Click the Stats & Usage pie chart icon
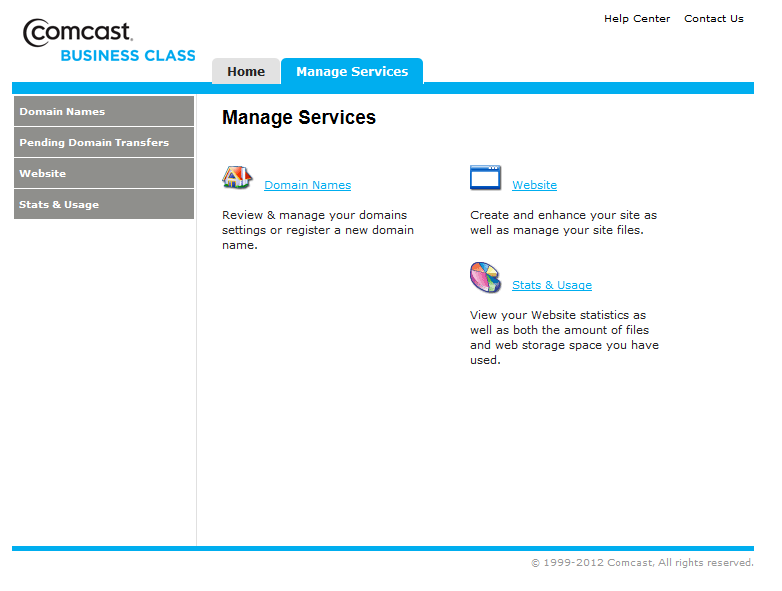Image resolution: width=782 pixels, height=591 pixels. coord(485,277)
